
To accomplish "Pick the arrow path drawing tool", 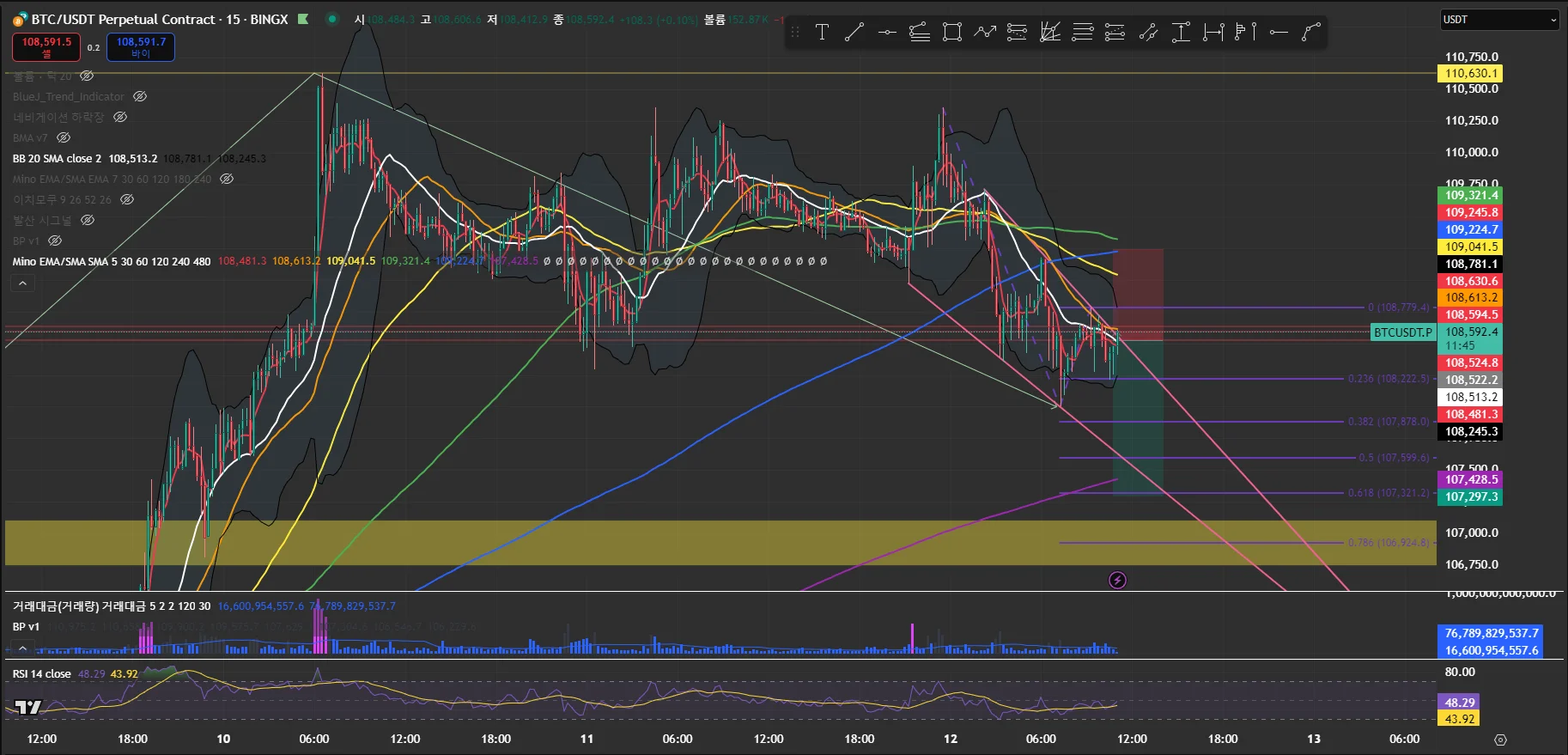I will [984, 33].
